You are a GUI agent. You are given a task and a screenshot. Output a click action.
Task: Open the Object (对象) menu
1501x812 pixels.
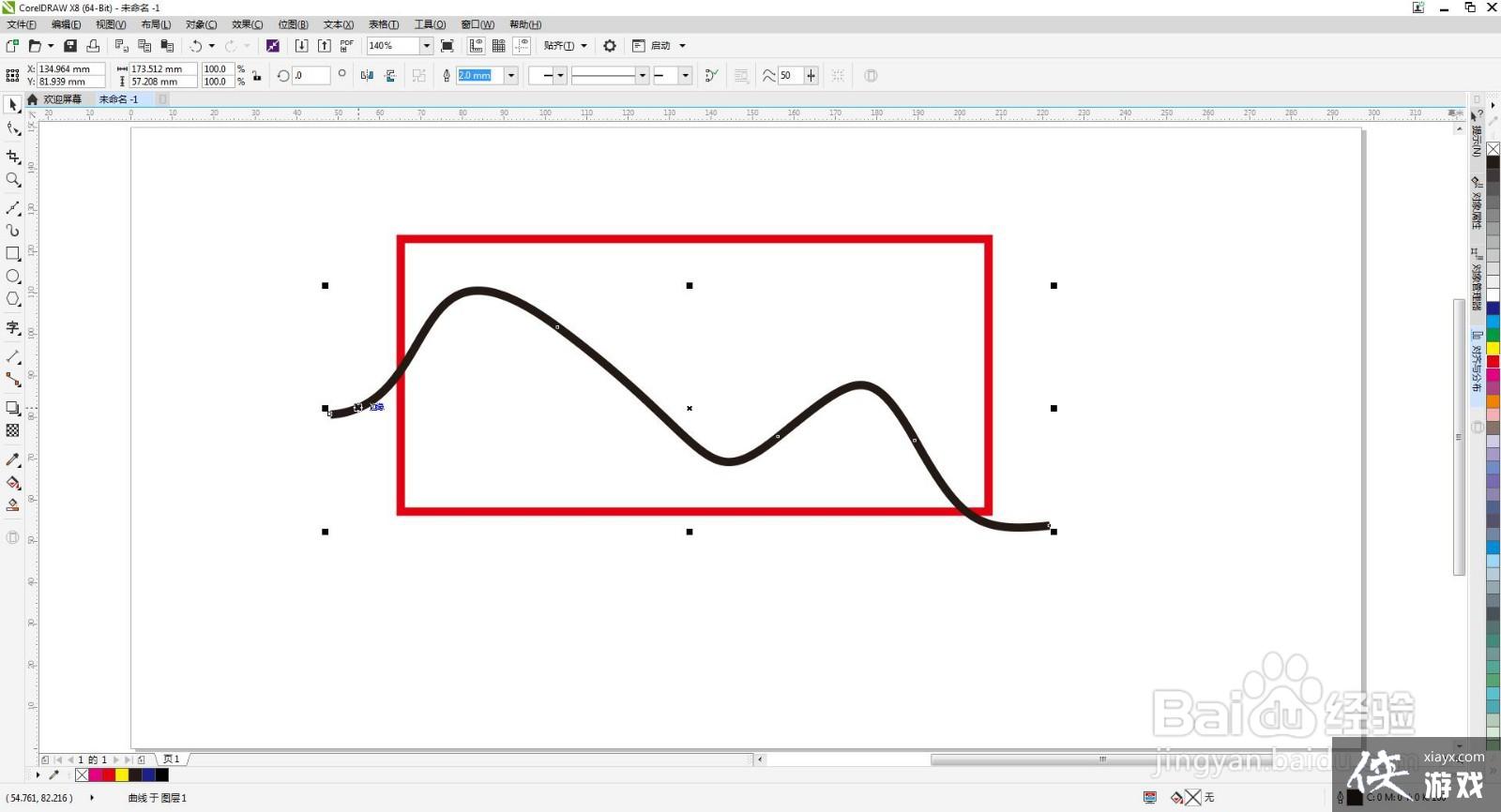(x=201, y=24)
